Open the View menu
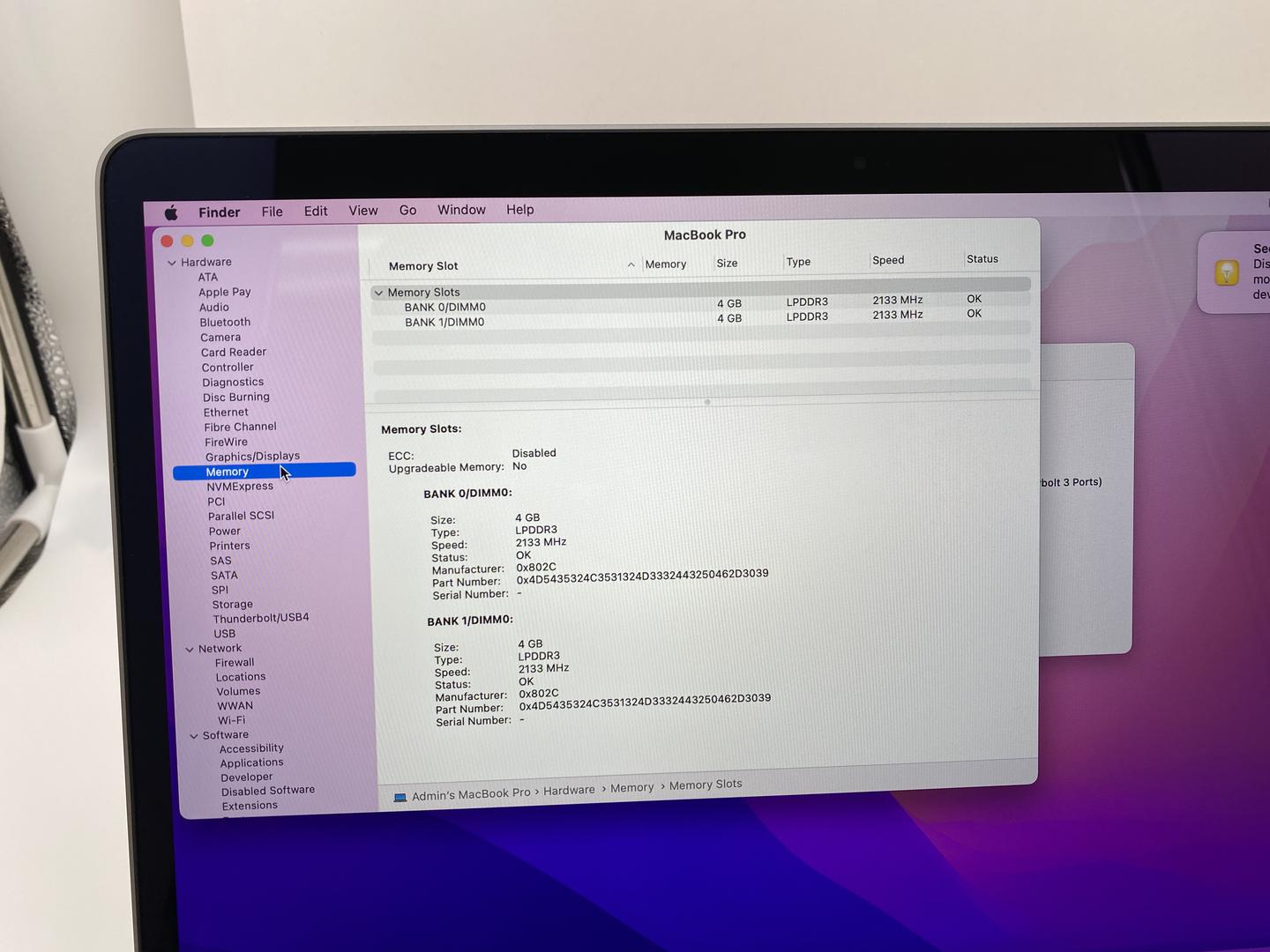This screenshot has width=1270, height=952. tap(362, 211)
